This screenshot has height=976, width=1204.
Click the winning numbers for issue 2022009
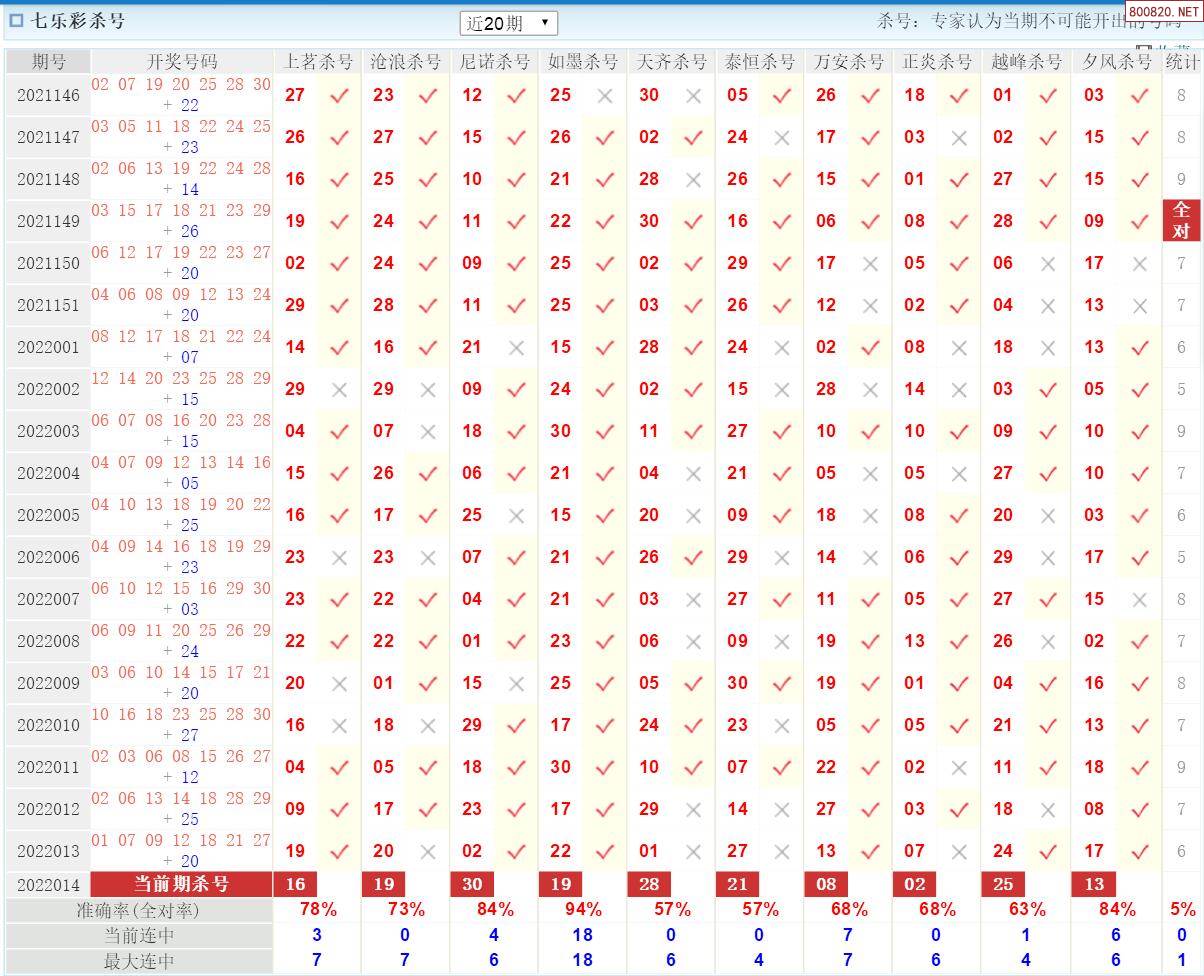(181, 683)
